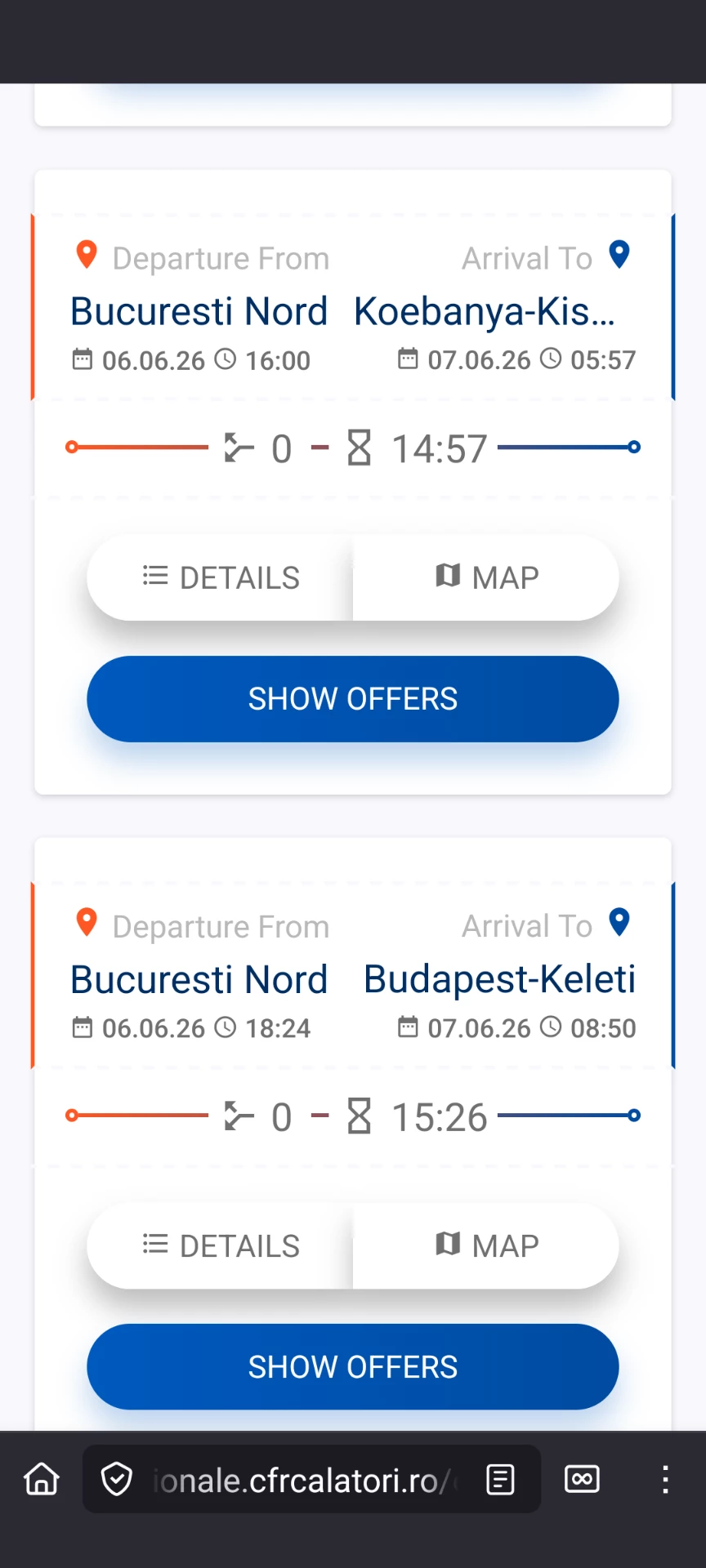Tap the private mode mask icon
This screenshot has width=706, height=1568.
pos(582,1479)
